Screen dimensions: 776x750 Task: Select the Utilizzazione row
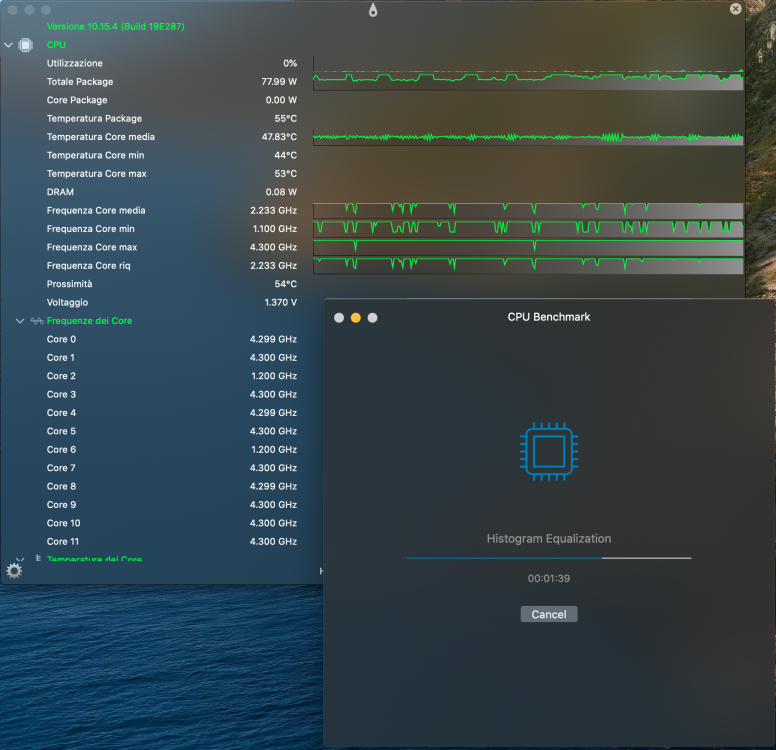(172, 63)
